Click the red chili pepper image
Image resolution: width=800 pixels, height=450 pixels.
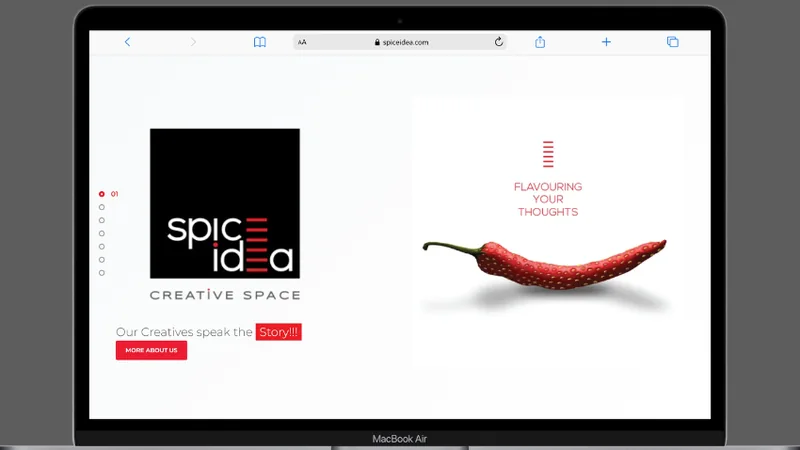point(544,264)
